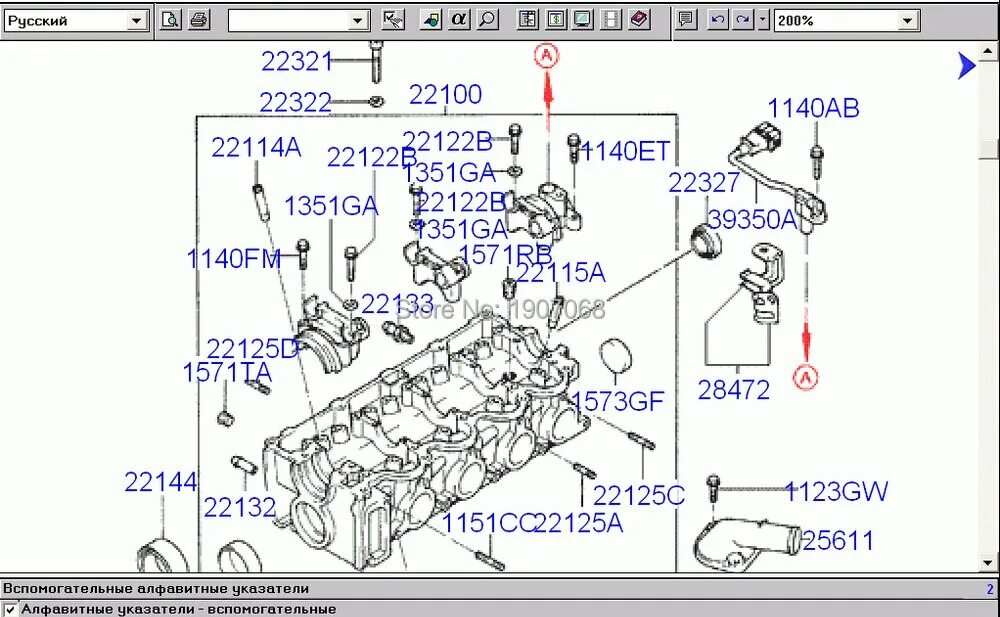Click the Redo arrow icon

coord(740,18)
